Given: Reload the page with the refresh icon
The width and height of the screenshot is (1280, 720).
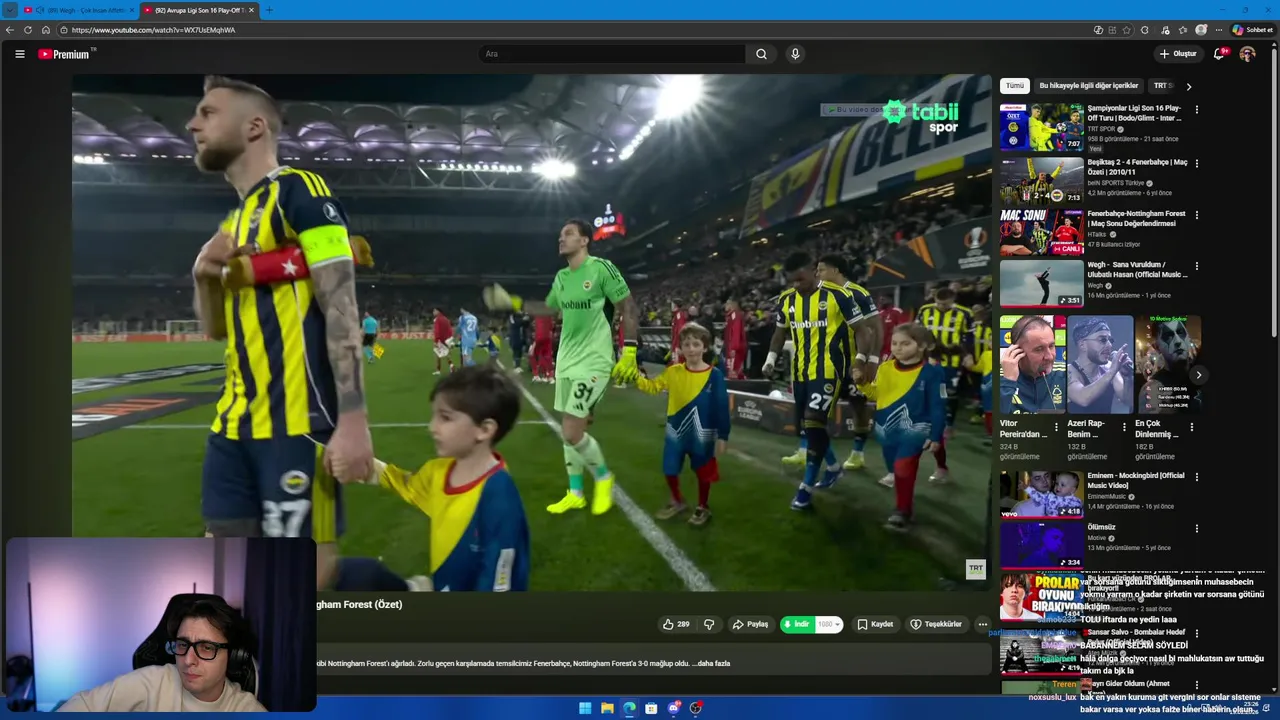Looking at the screenshot, I should tap(28, 30).
